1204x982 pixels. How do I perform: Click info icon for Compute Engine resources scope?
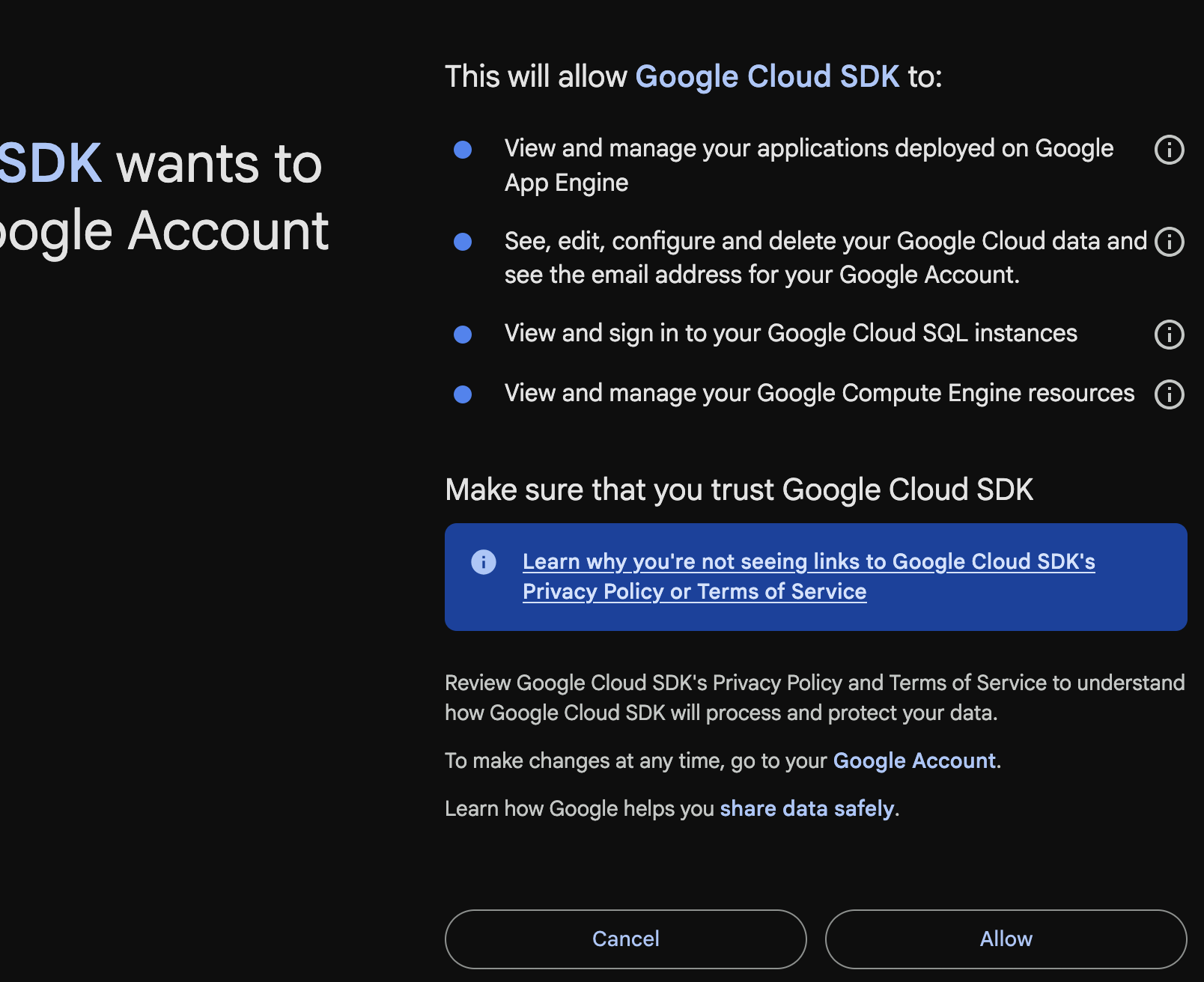(1168, 395)
